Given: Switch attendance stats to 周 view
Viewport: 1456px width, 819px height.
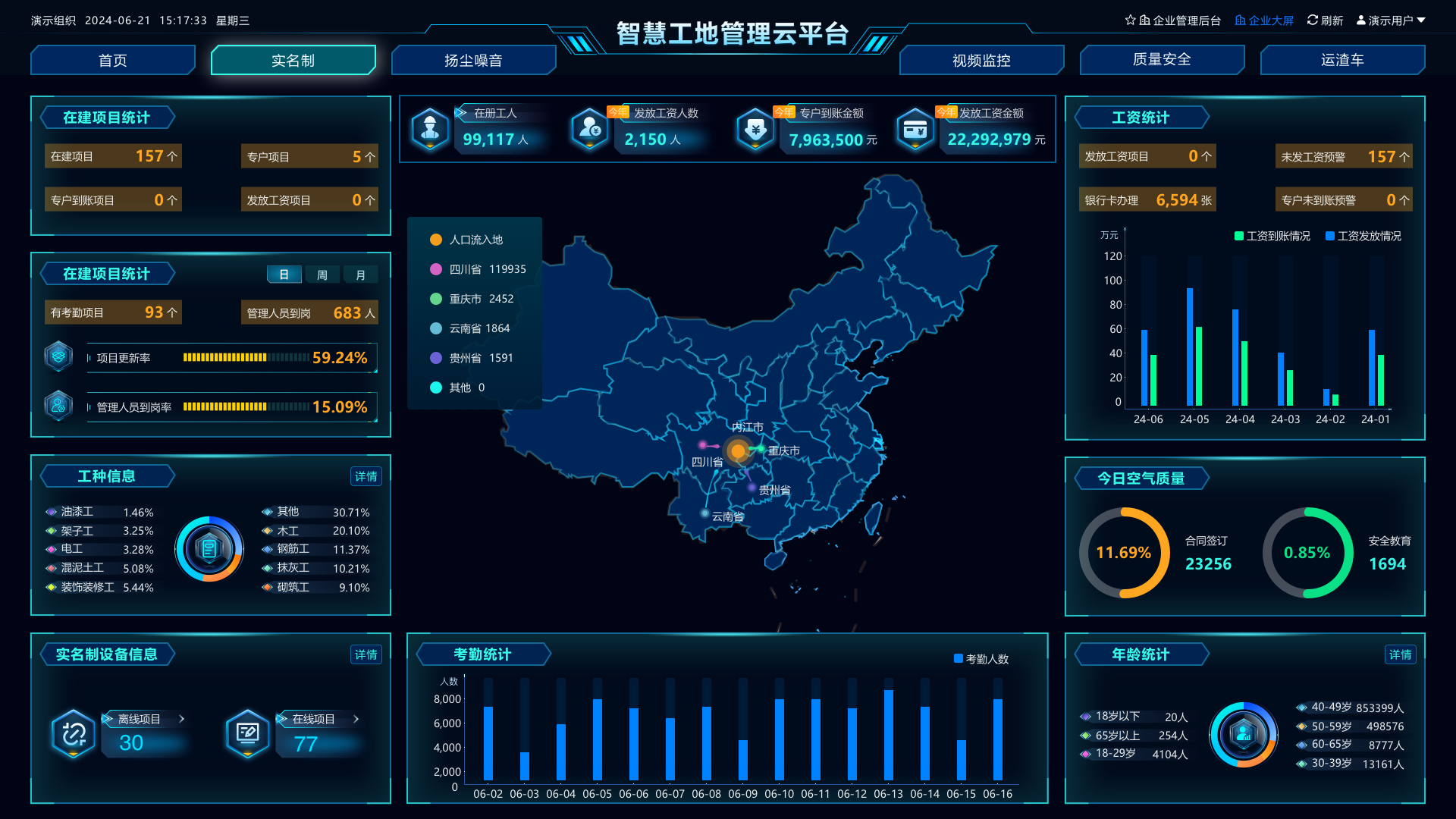Looking at the screenshot, I should (322, 275).
